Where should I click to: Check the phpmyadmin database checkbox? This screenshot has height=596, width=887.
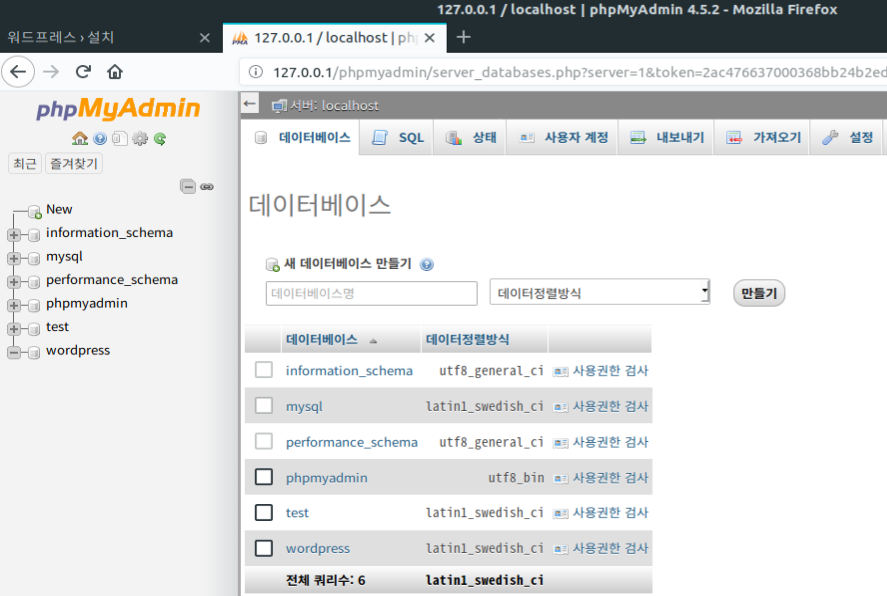point(264,477)
